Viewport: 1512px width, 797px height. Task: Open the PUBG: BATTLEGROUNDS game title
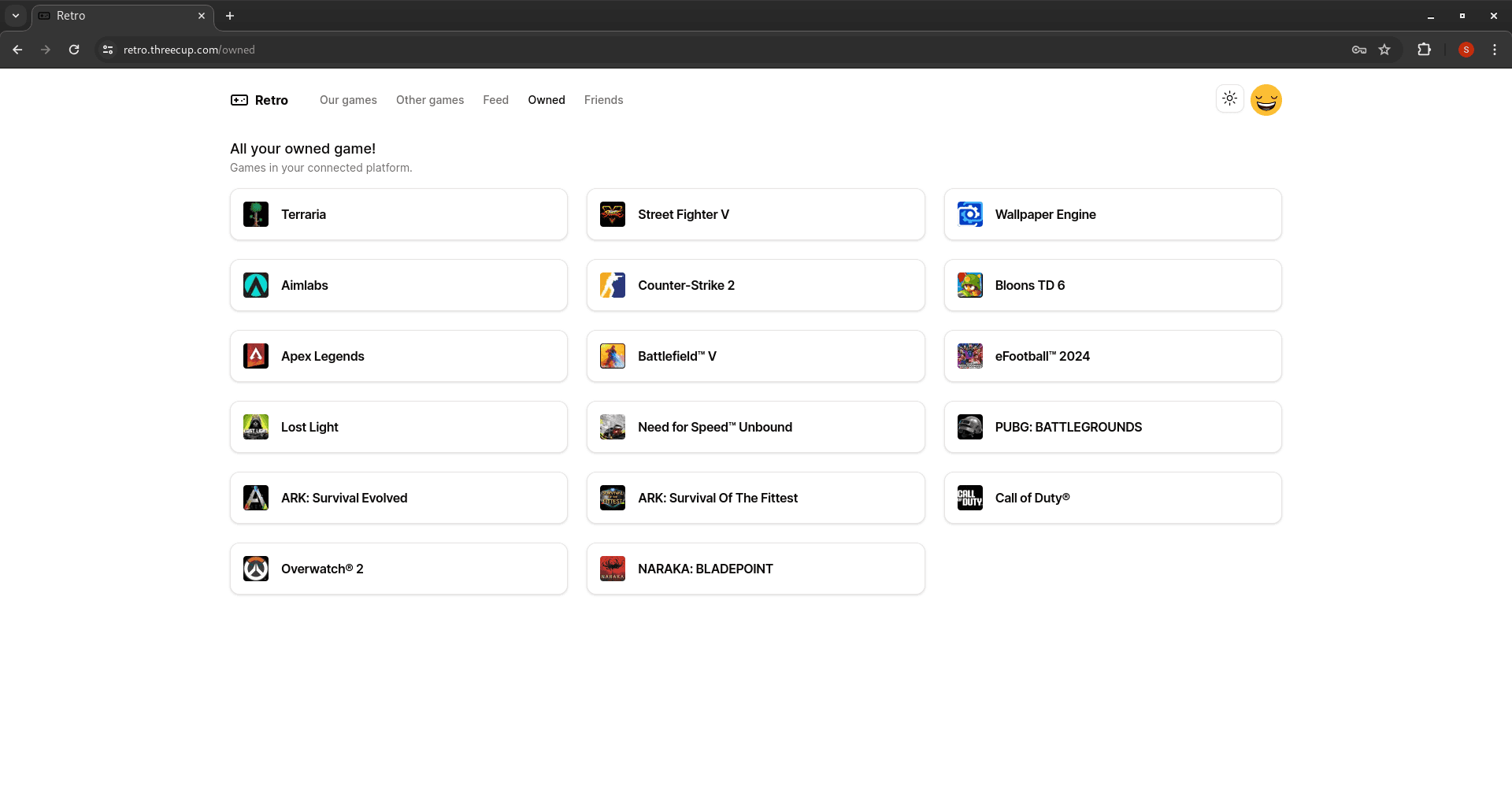[1068, 427]
